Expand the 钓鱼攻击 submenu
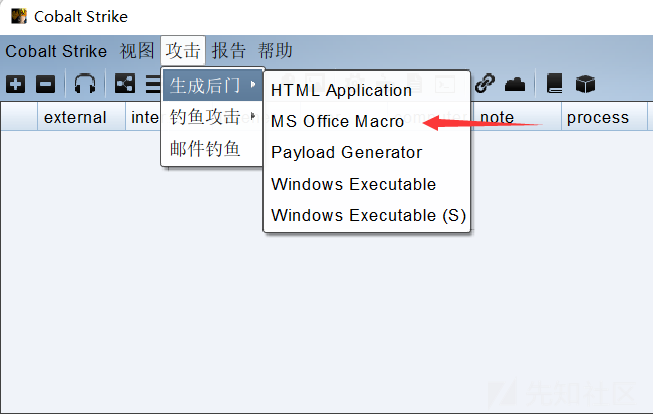The height and width of the screenshot is (414, 653). coord(212,117)
